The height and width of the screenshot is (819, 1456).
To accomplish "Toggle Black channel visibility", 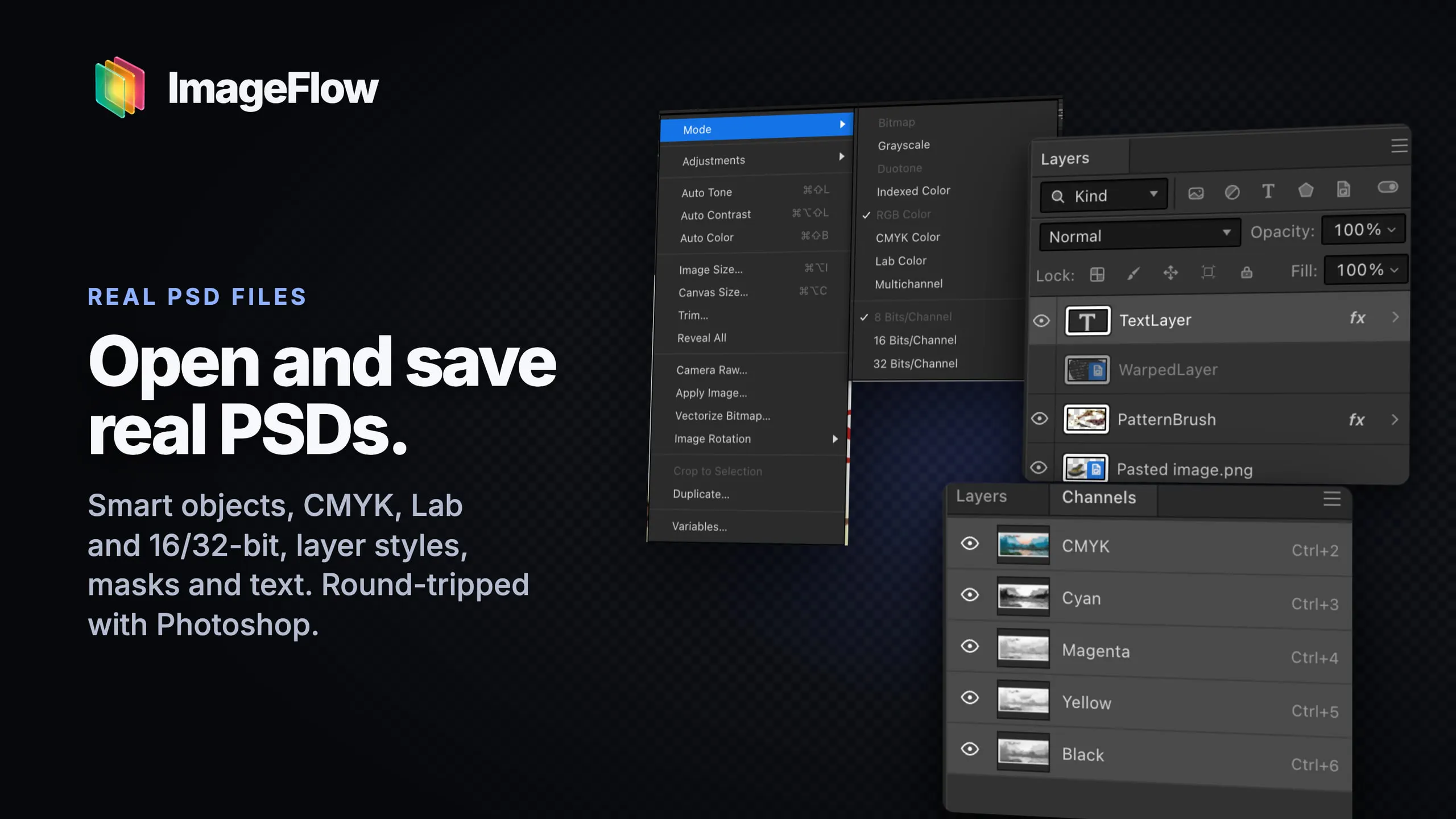I will (x=970, y=749).
